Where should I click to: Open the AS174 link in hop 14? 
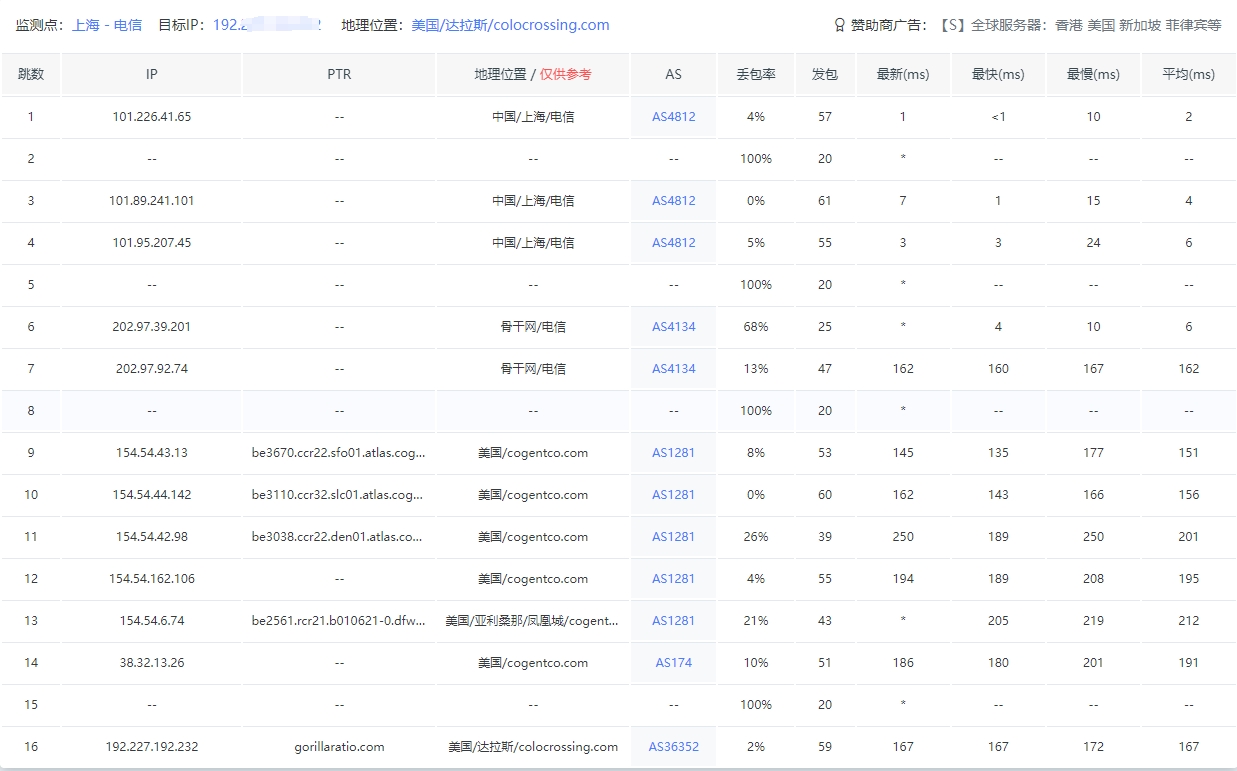(674, 663)
